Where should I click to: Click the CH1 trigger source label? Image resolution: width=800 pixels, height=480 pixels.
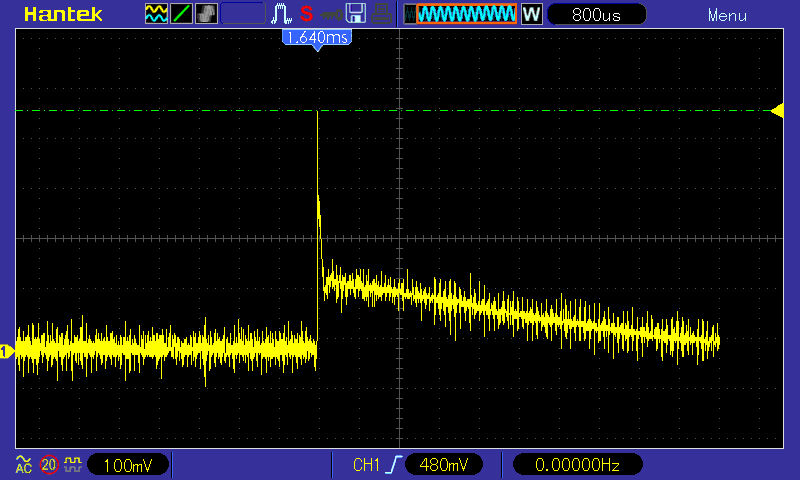(x=366, y=464)
